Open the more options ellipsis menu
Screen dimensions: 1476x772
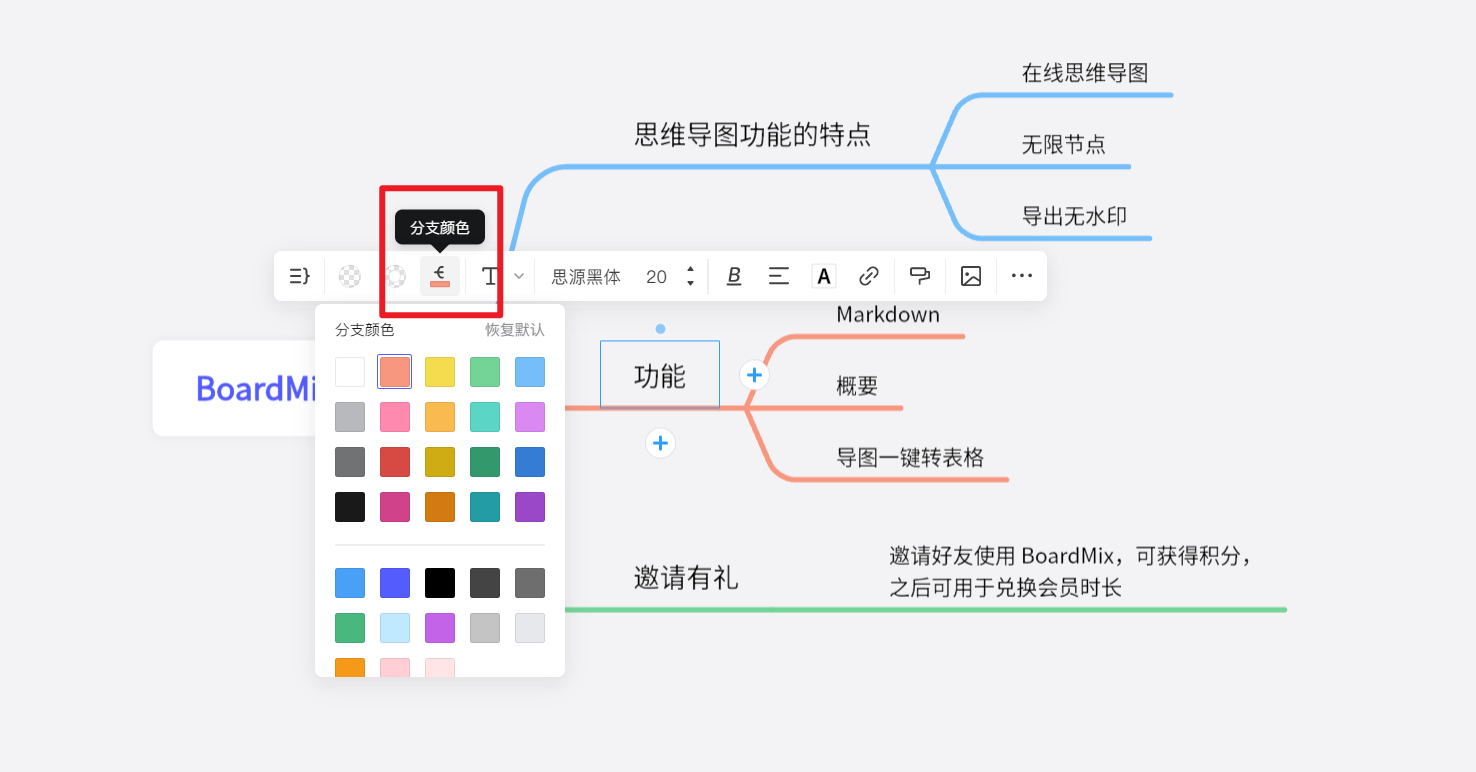point(1022,276)
